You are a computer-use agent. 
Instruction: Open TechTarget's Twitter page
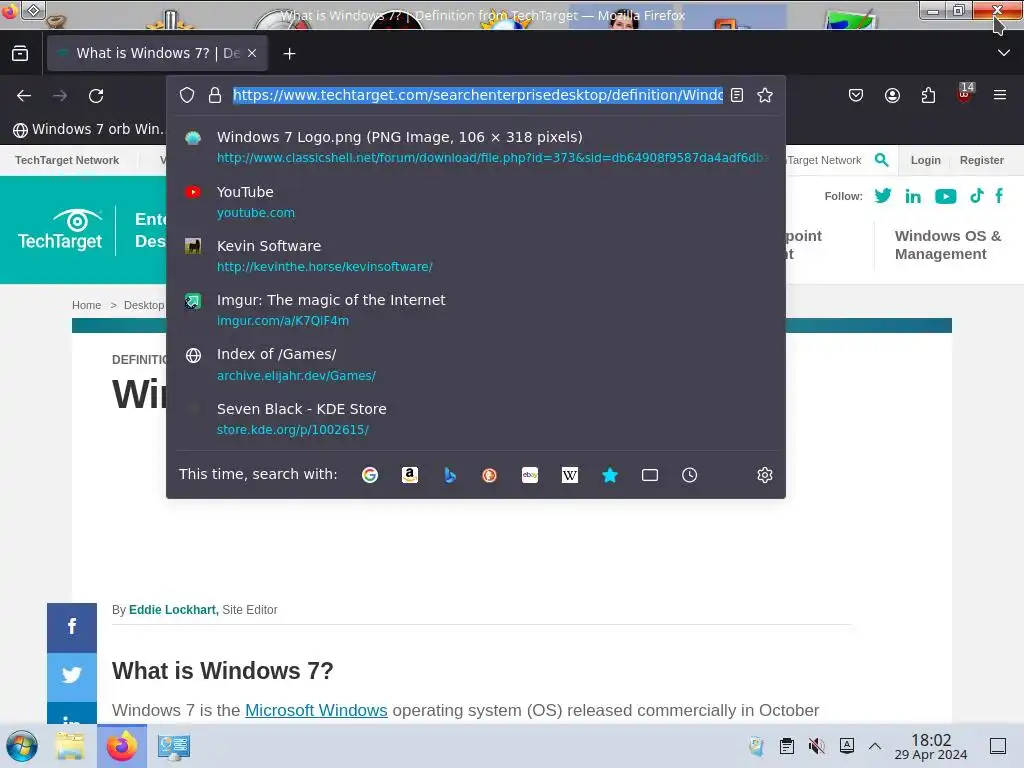882,196
